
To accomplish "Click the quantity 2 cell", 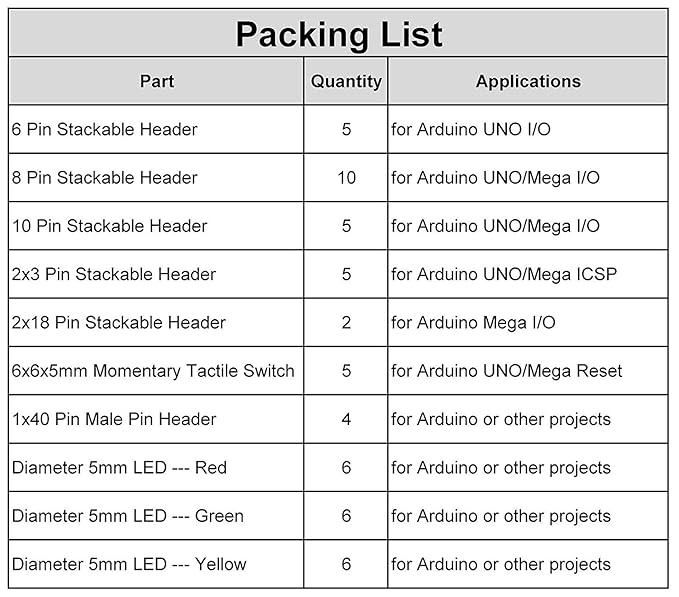I will point(346,322).
